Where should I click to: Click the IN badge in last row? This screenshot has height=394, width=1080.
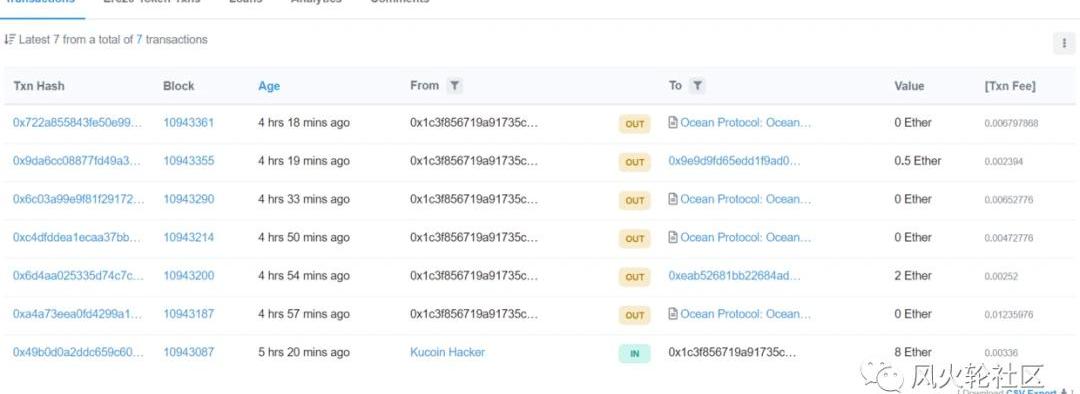[634, 353]
